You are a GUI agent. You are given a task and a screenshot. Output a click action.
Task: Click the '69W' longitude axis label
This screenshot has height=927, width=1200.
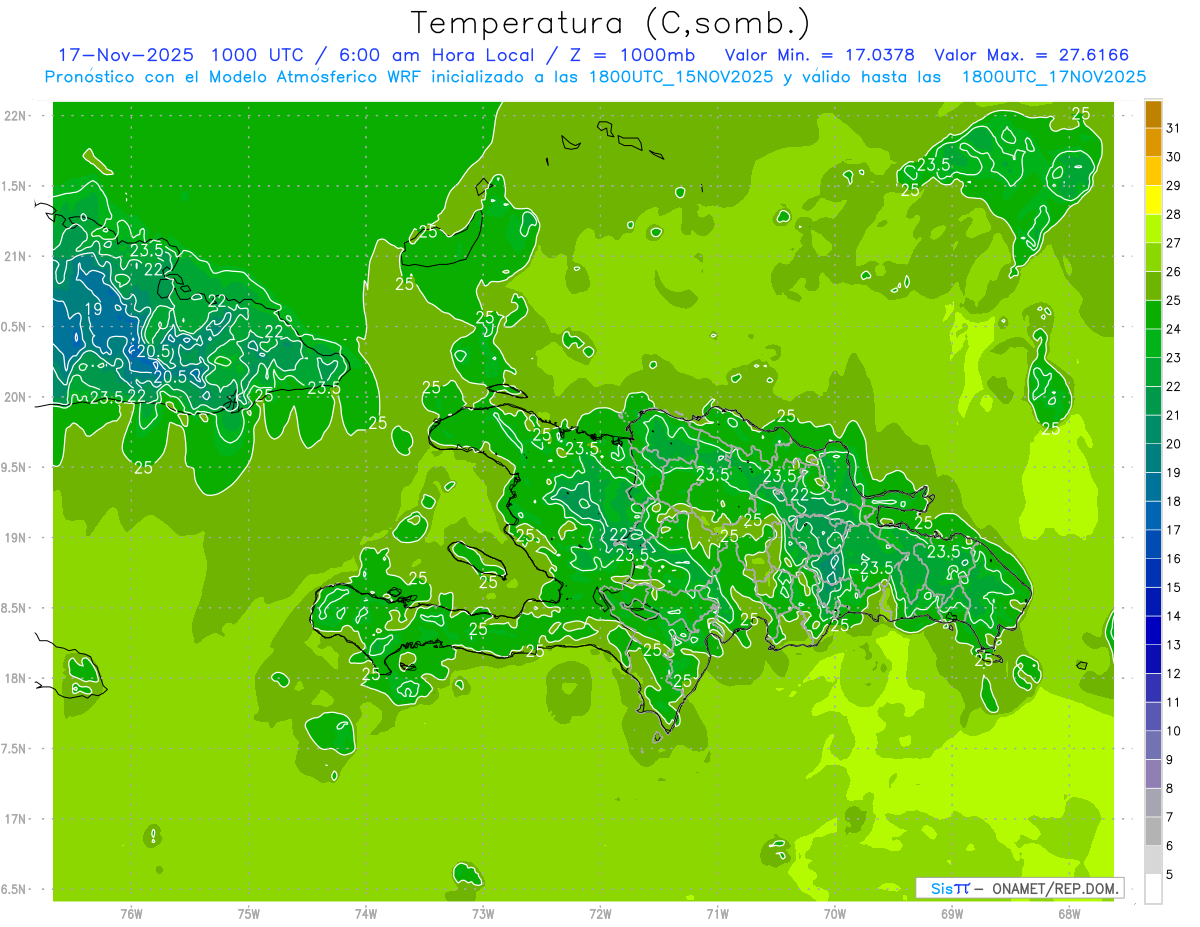pos(952,913)
